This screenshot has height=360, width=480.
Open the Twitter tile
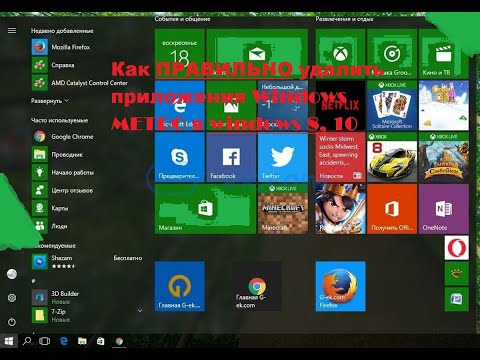283,157
